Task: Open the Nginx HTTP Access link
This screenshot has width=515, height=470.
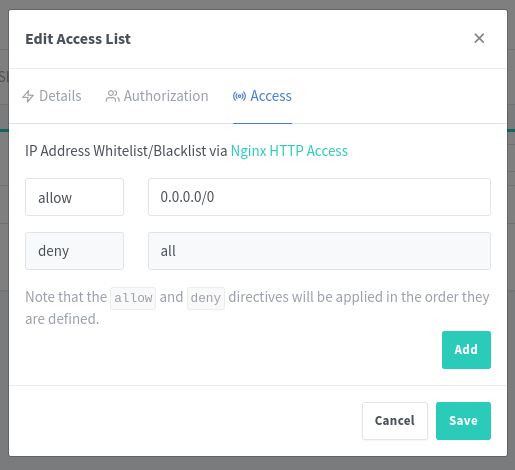Action: 289,151
